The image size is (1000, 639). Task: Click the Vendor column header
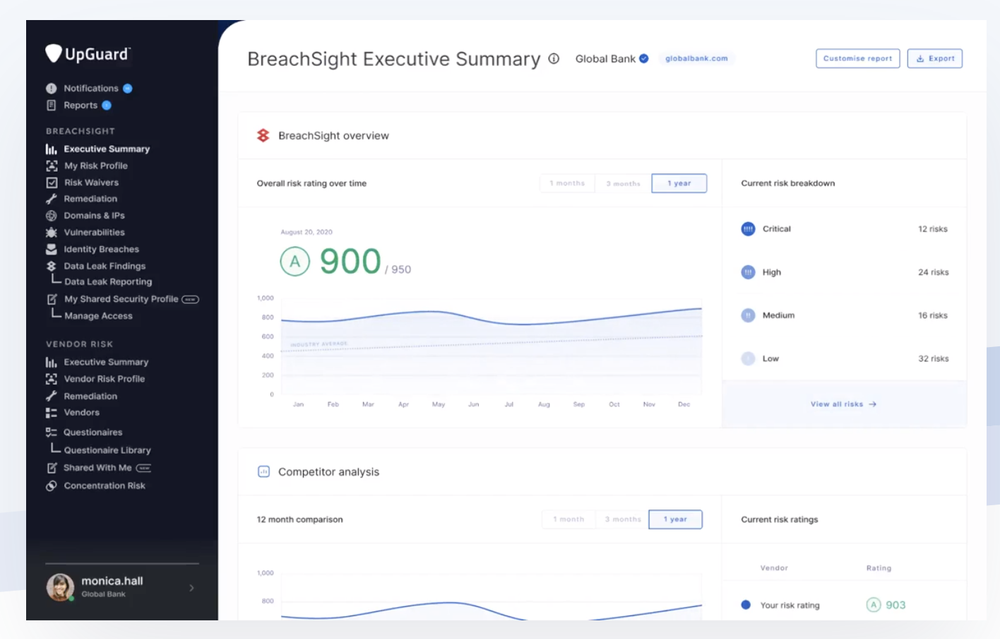tap(774, 568)
